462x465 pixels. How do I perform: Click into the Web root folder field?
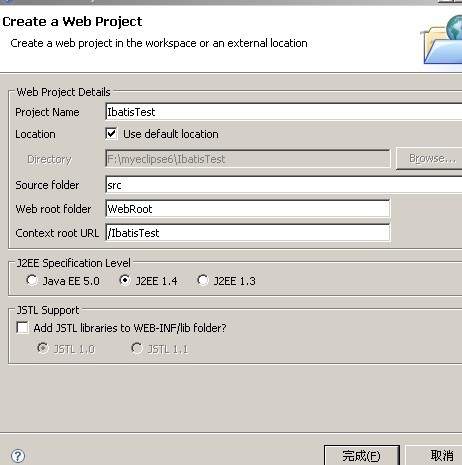pos(248,209)
